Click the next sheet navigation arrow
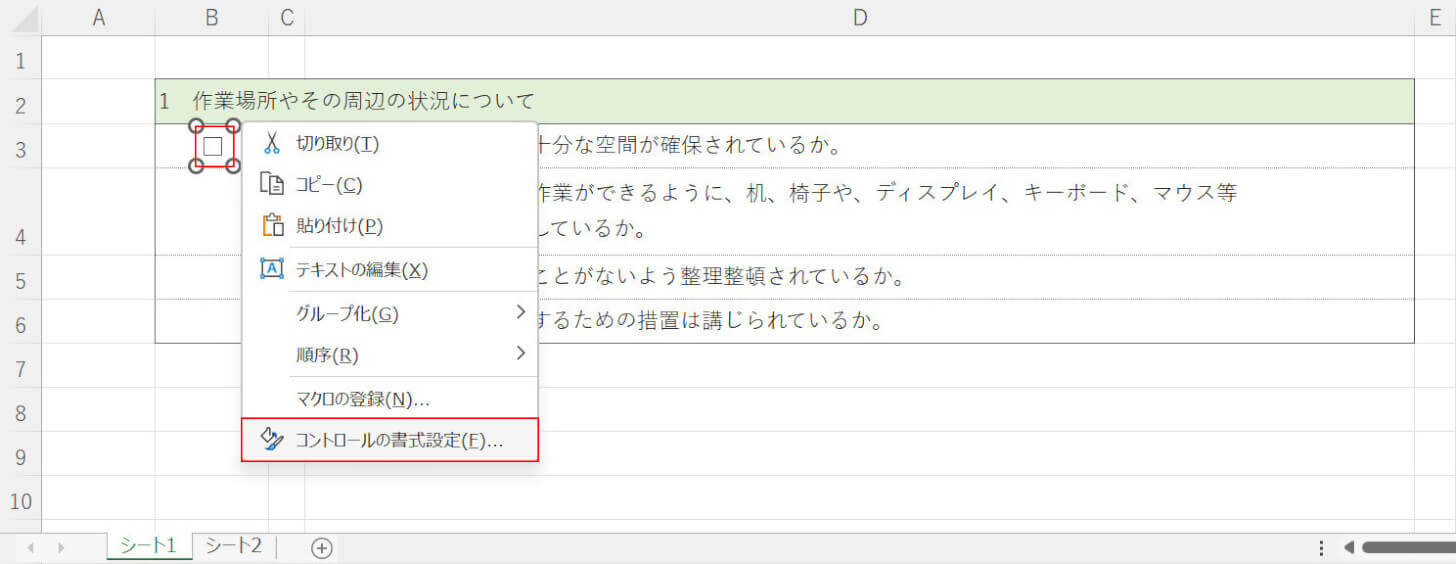The height and width of the screenshot is (564, 1456). 62,547
